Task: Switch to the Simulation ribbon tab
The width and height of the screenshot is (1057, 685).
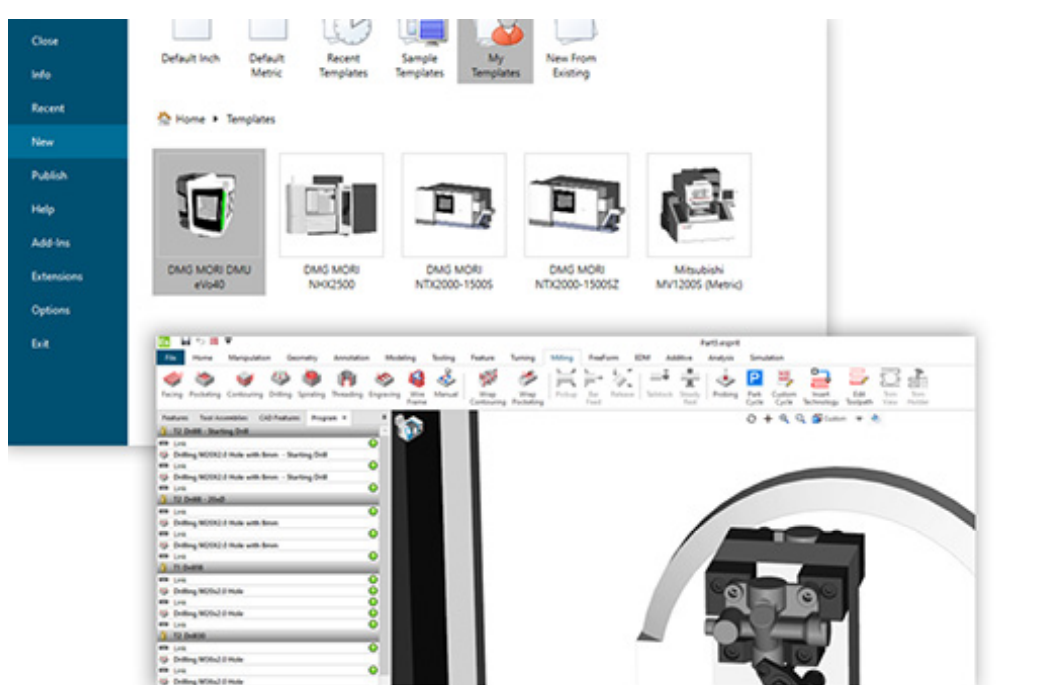Action: tap(766, 357)
